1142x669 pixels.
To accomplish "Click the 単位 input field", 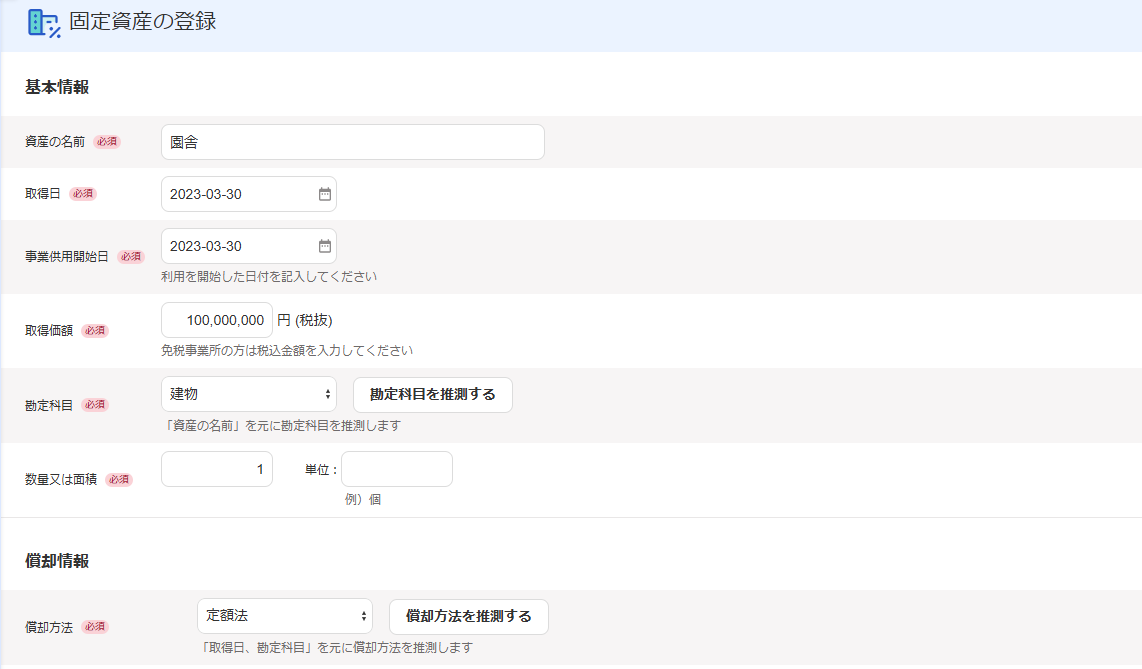I will point(397,469).
